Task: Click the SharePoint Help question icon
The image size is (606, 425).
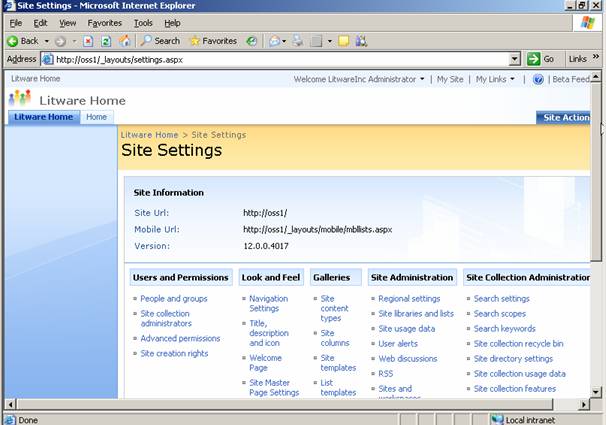Action: (x=538, y=79)
